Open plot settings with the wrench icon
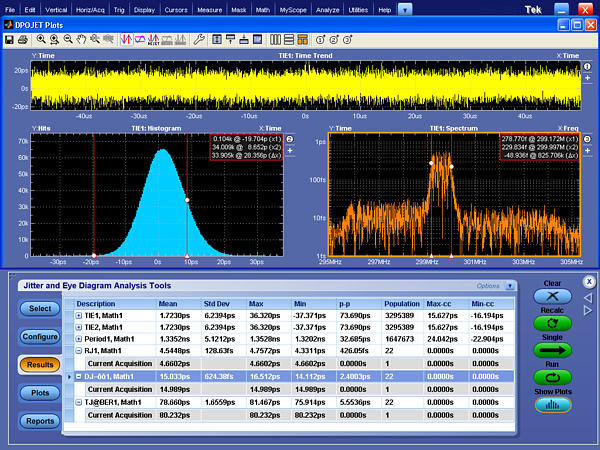The width and height of the screenshot is (600, 450). [x=199, y=39]
